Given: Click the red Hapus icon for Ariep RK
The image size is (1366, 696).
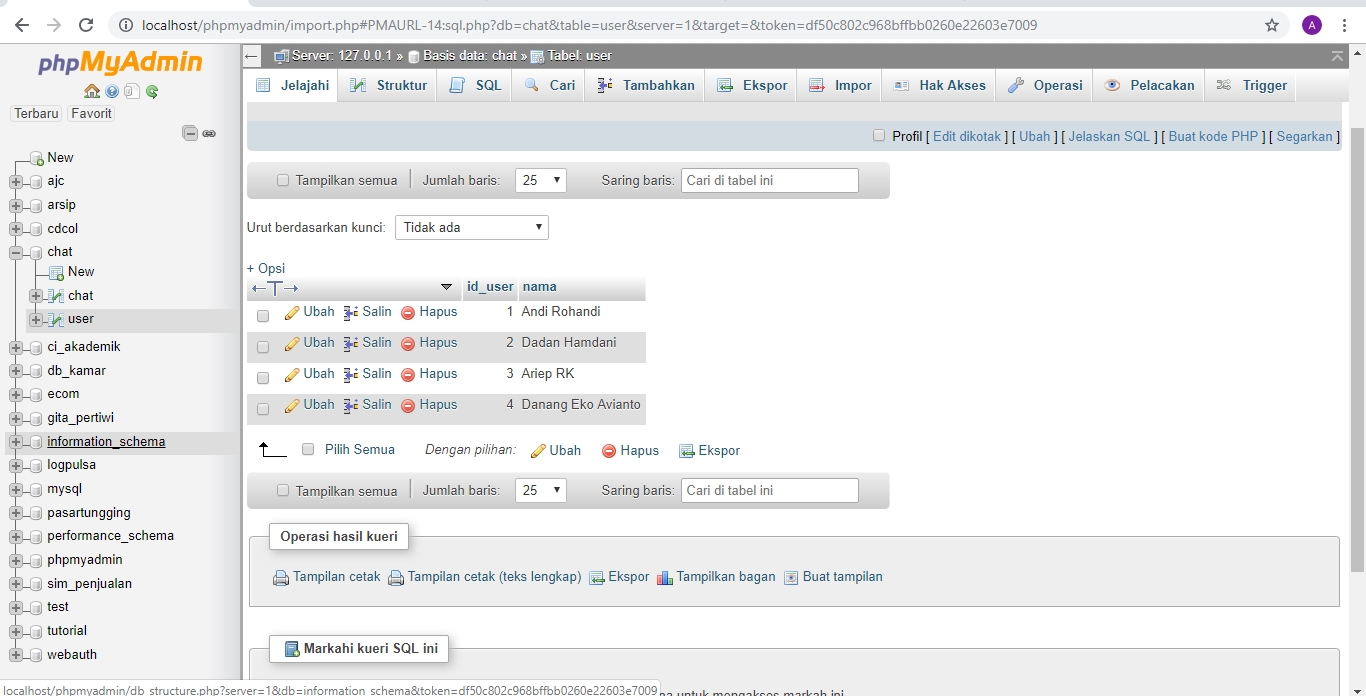Looking at the screenshot, I should coord(408,374).
